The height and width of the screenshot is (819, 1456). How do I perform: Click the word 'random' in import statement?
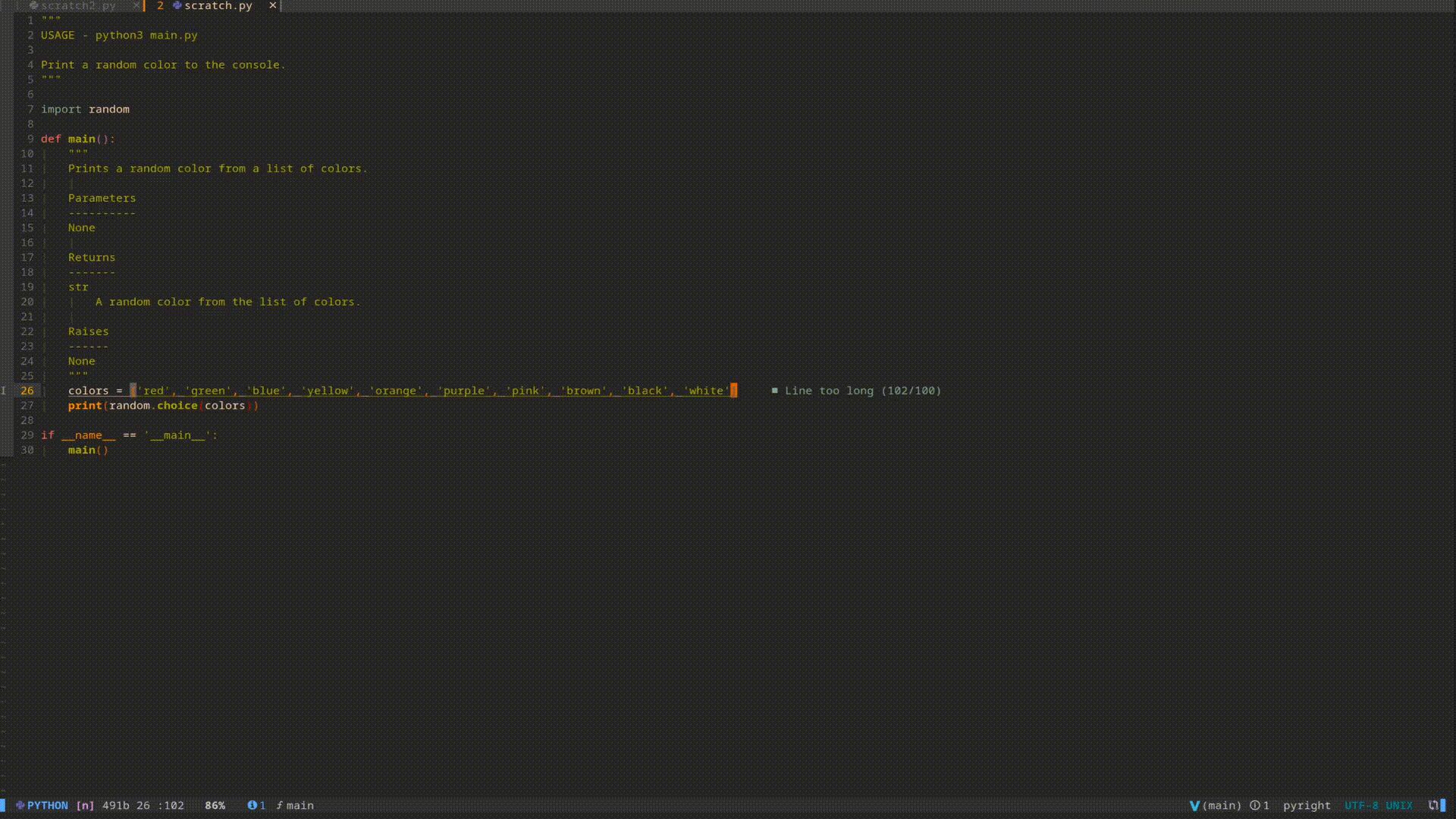point(109,109)
